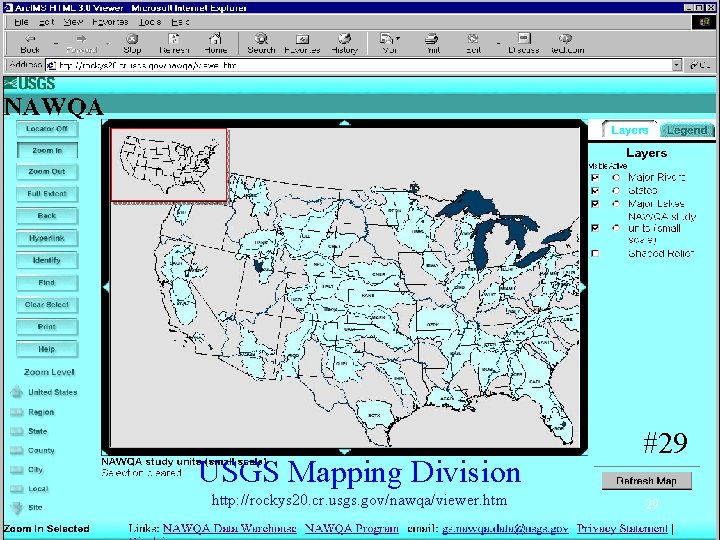
Task: Select the Region zoom level icon
Action: coord(17,412)
